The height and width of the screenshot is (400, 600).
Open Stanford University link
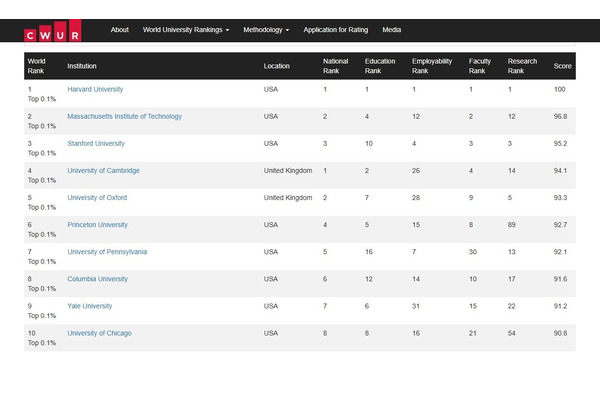tap(96, 144)
